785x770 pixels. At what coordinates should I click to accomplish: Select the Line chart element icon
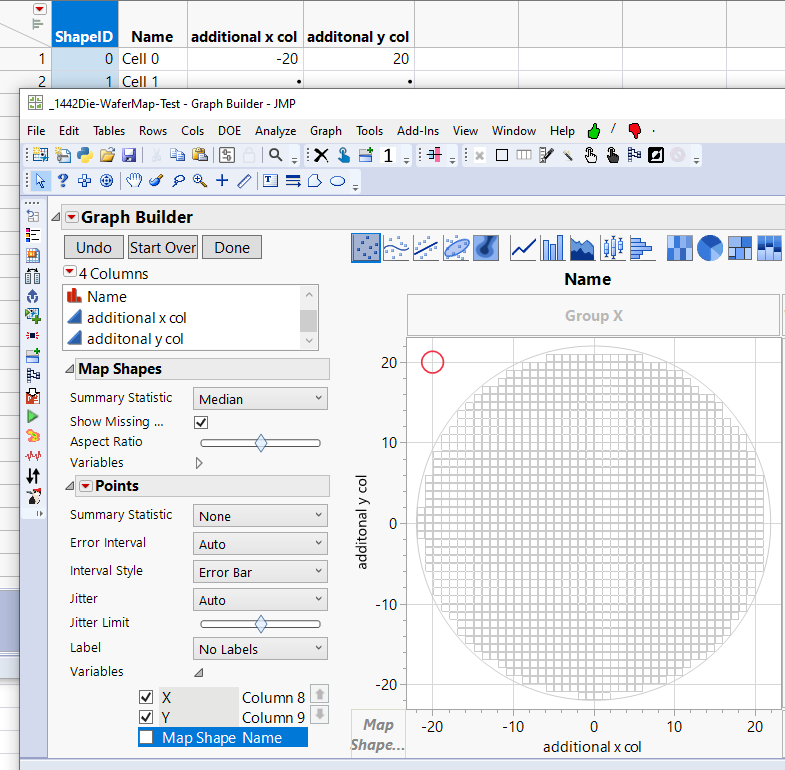[523, 247]
